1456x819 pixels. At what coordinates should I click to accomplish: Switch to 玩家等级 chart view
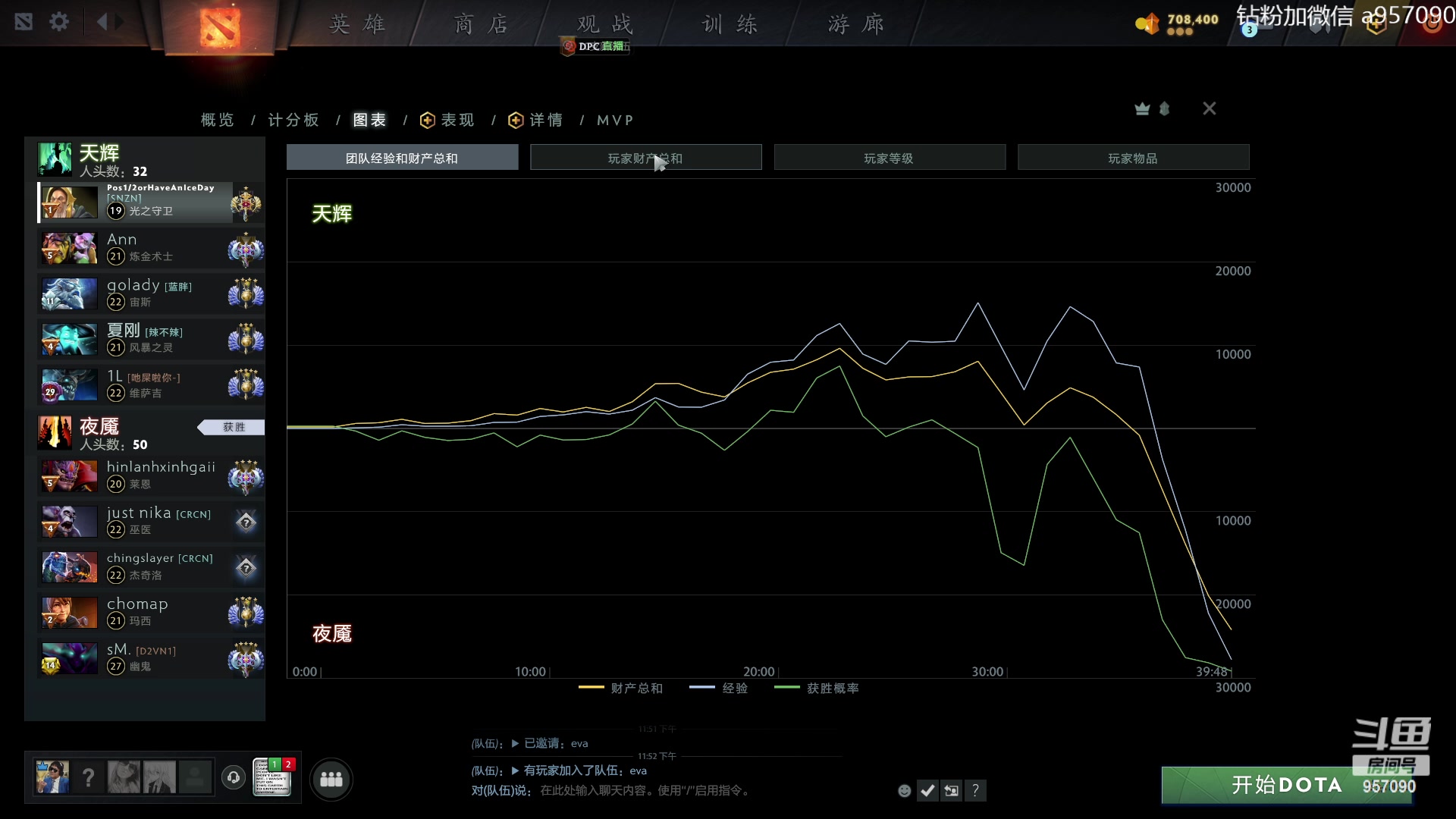(890, 157)
